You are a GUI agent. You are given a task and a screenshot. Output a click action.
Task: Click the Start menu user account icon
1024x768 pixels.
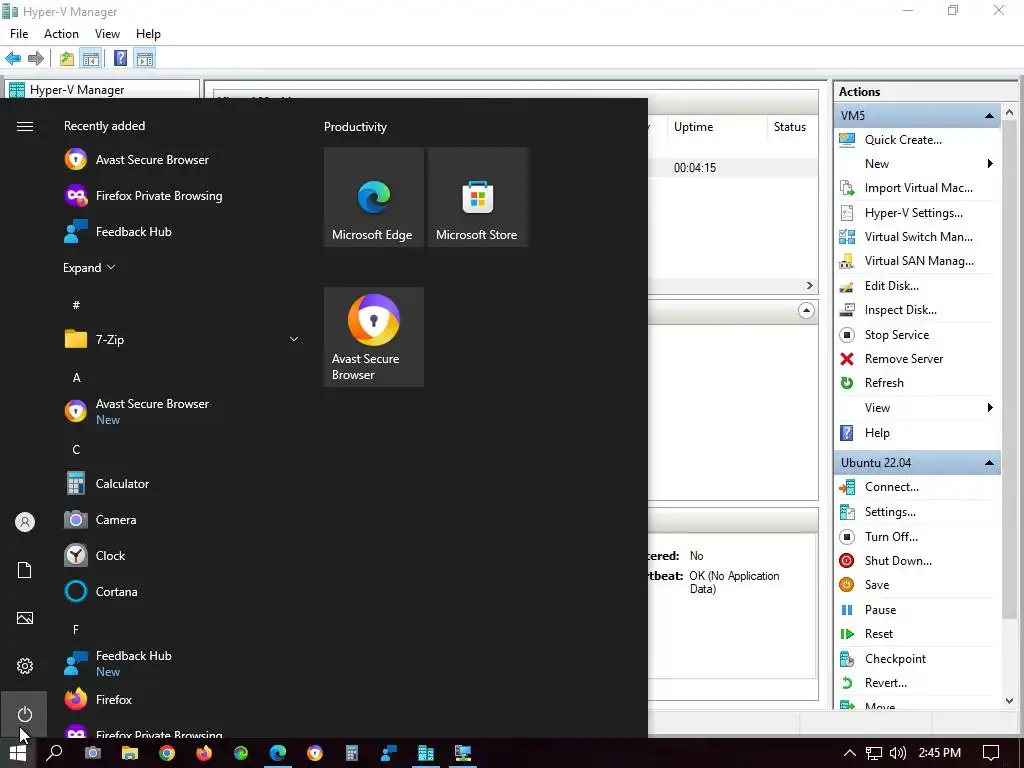pyautogui.click(x=25, y=522)
